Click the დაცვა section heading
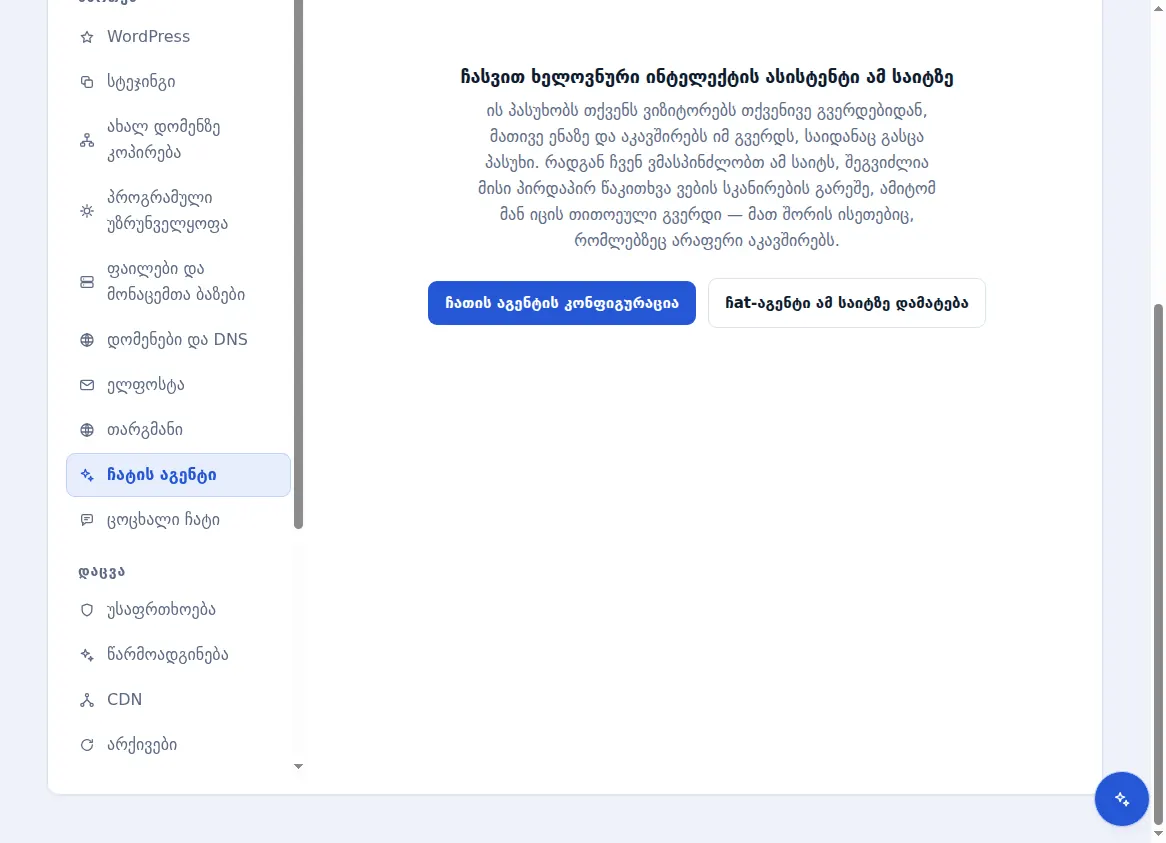 click(x=102, y=572)
